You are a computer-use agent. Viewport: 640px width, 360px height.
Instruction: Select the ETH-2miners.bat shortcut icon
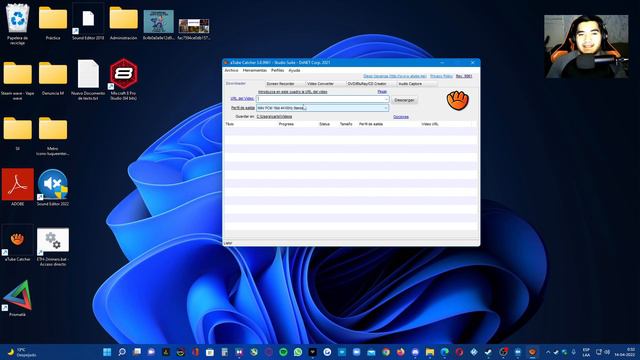tap(53, 246)
